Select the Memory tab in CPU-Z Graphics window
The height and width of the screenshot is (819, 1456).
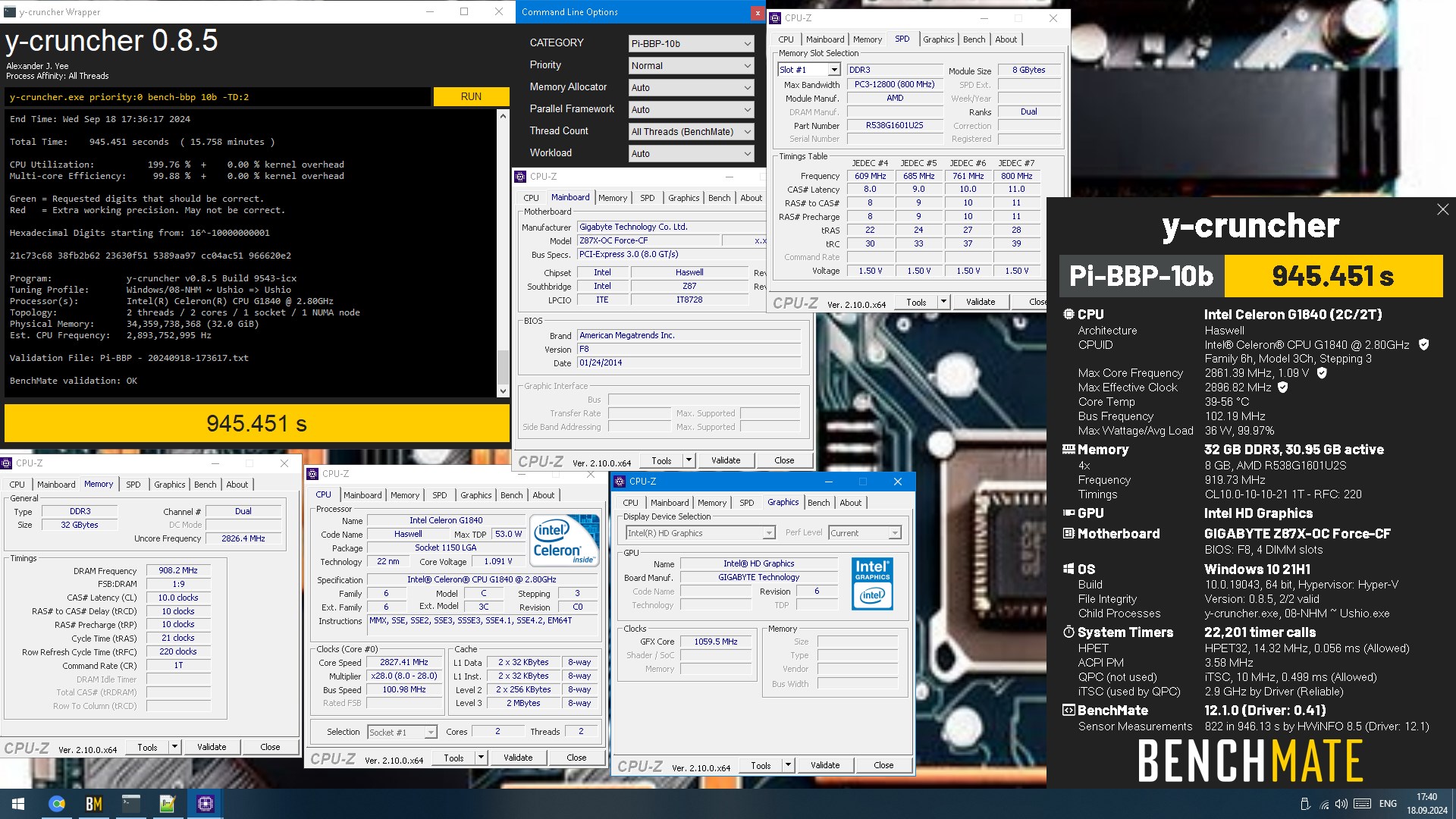click(x=711, y=503)
